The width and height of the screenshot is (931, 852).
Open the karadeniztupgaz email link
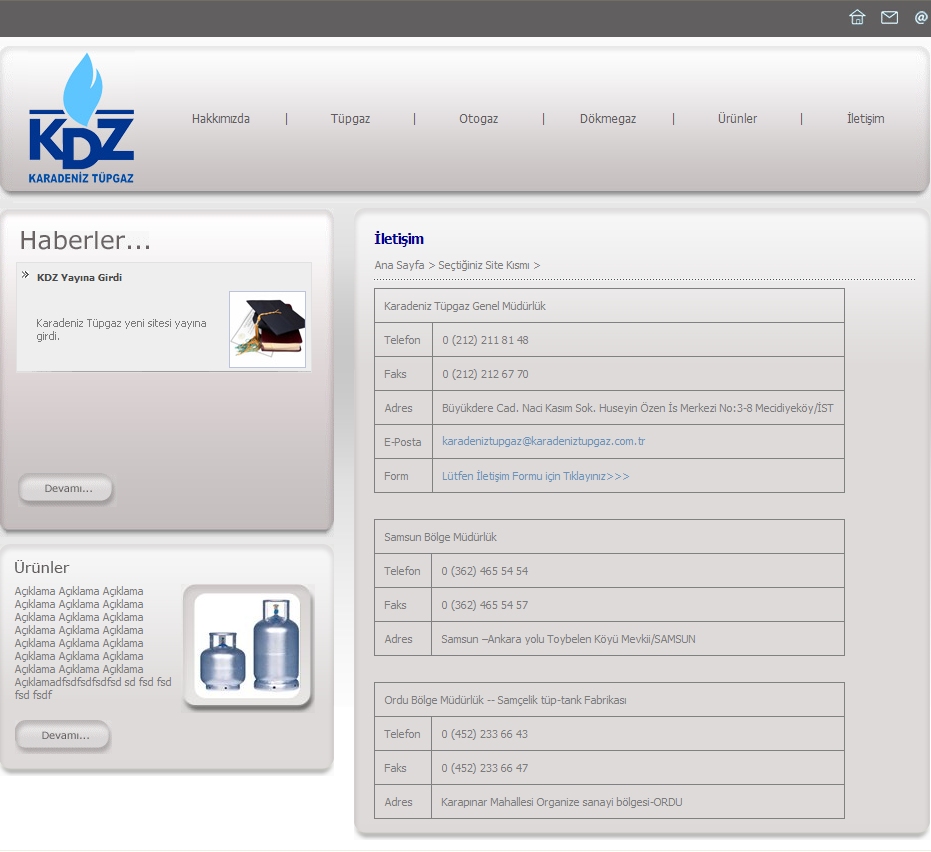pos(543,441)
